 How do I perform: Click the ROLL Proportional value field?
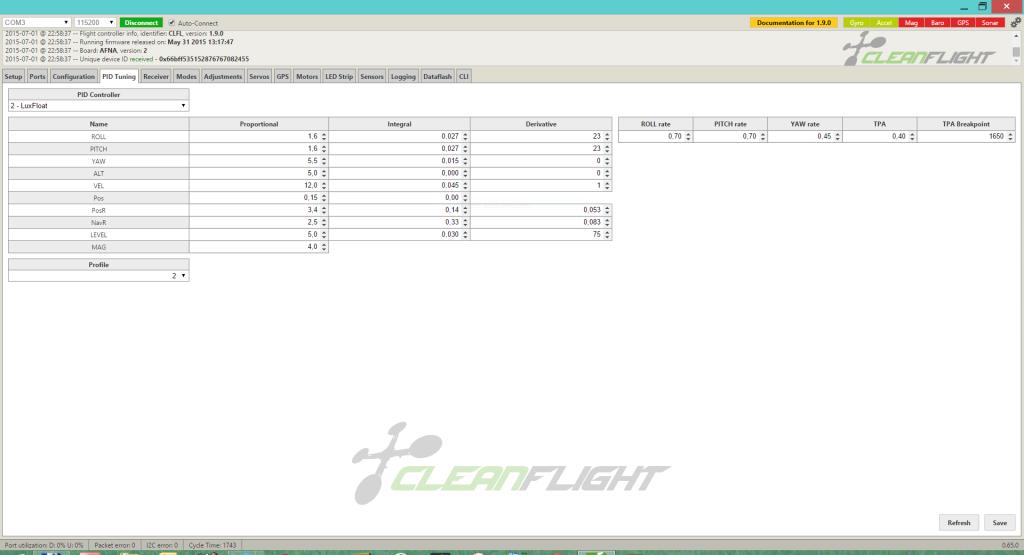pyautogui.click(x=254, y=136)
